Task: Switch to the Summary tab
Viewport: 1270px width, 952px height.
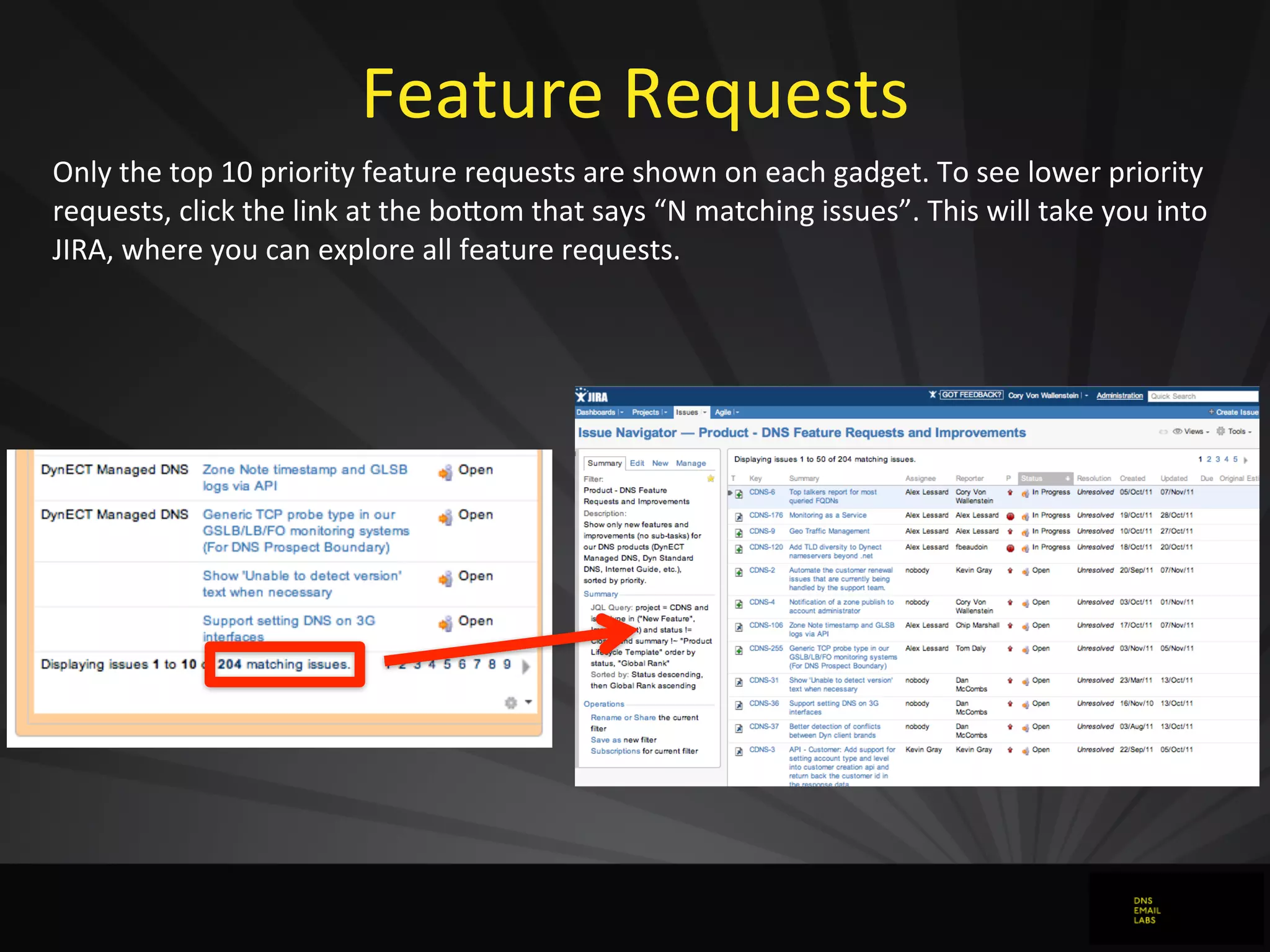Action: [x=605, y=463]
